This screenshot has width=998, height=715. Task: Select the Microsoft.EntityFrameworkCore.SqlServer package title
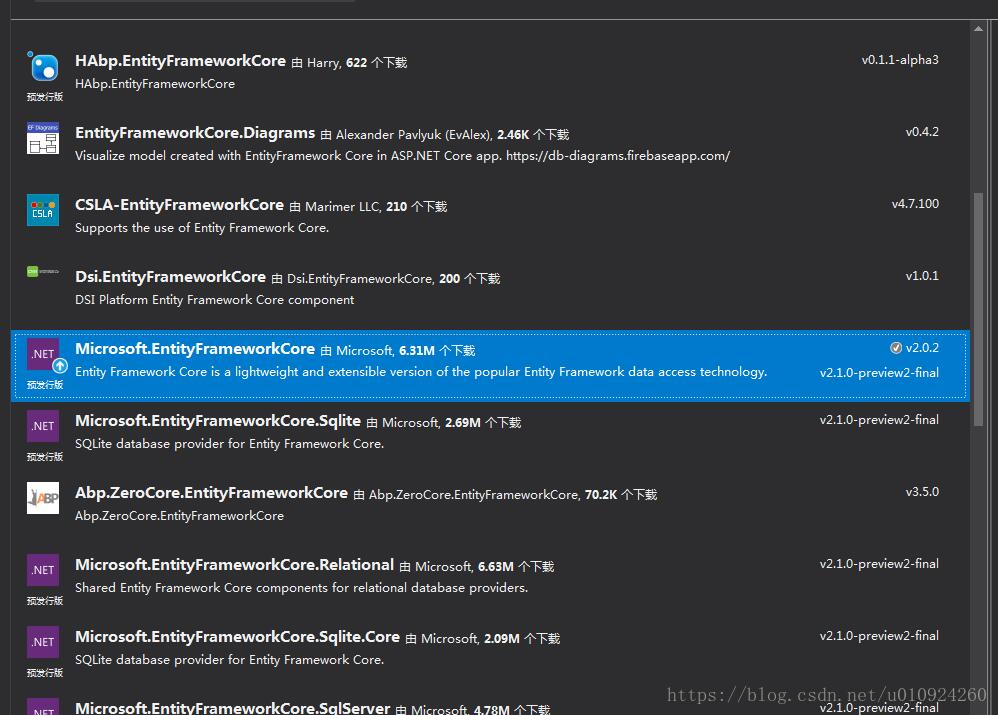point(232,707)
